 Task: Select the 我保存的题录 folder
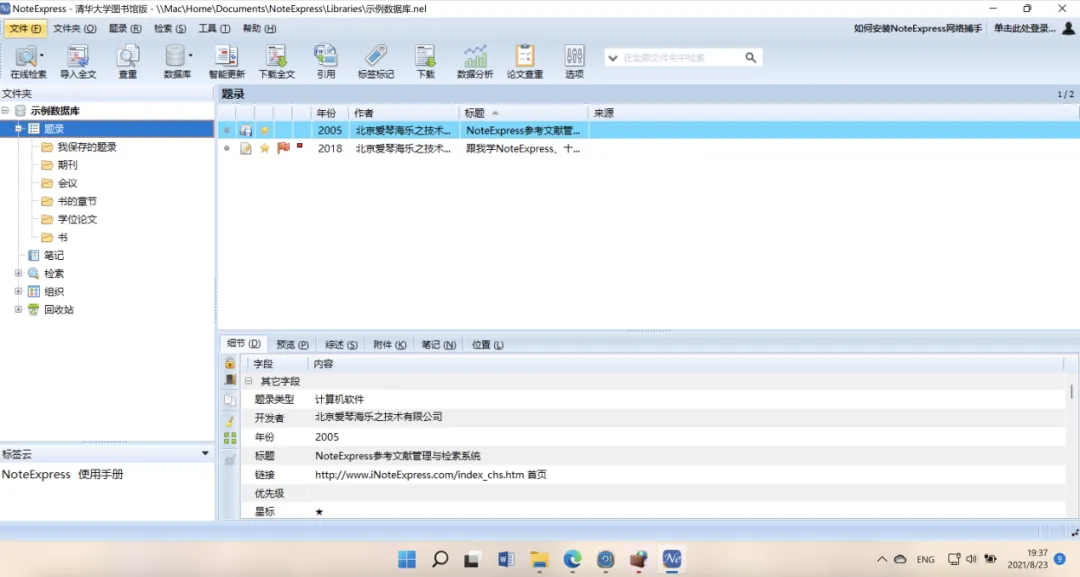[x=87, y=147]
